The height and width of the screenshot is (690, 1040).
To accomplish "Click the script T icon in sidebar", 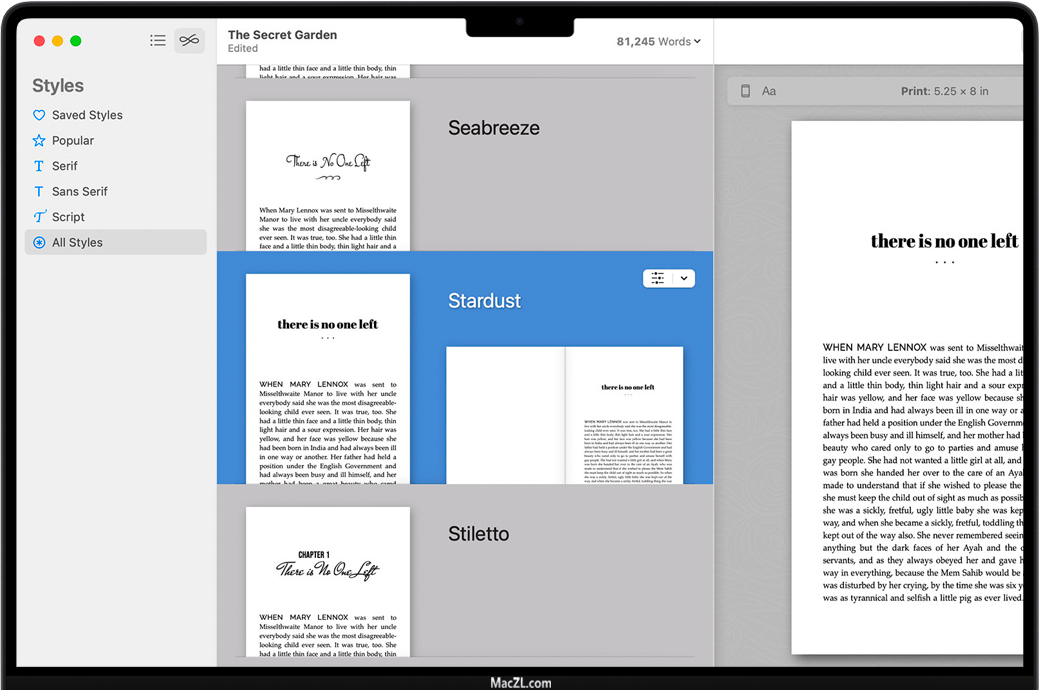I will point(39,217).
